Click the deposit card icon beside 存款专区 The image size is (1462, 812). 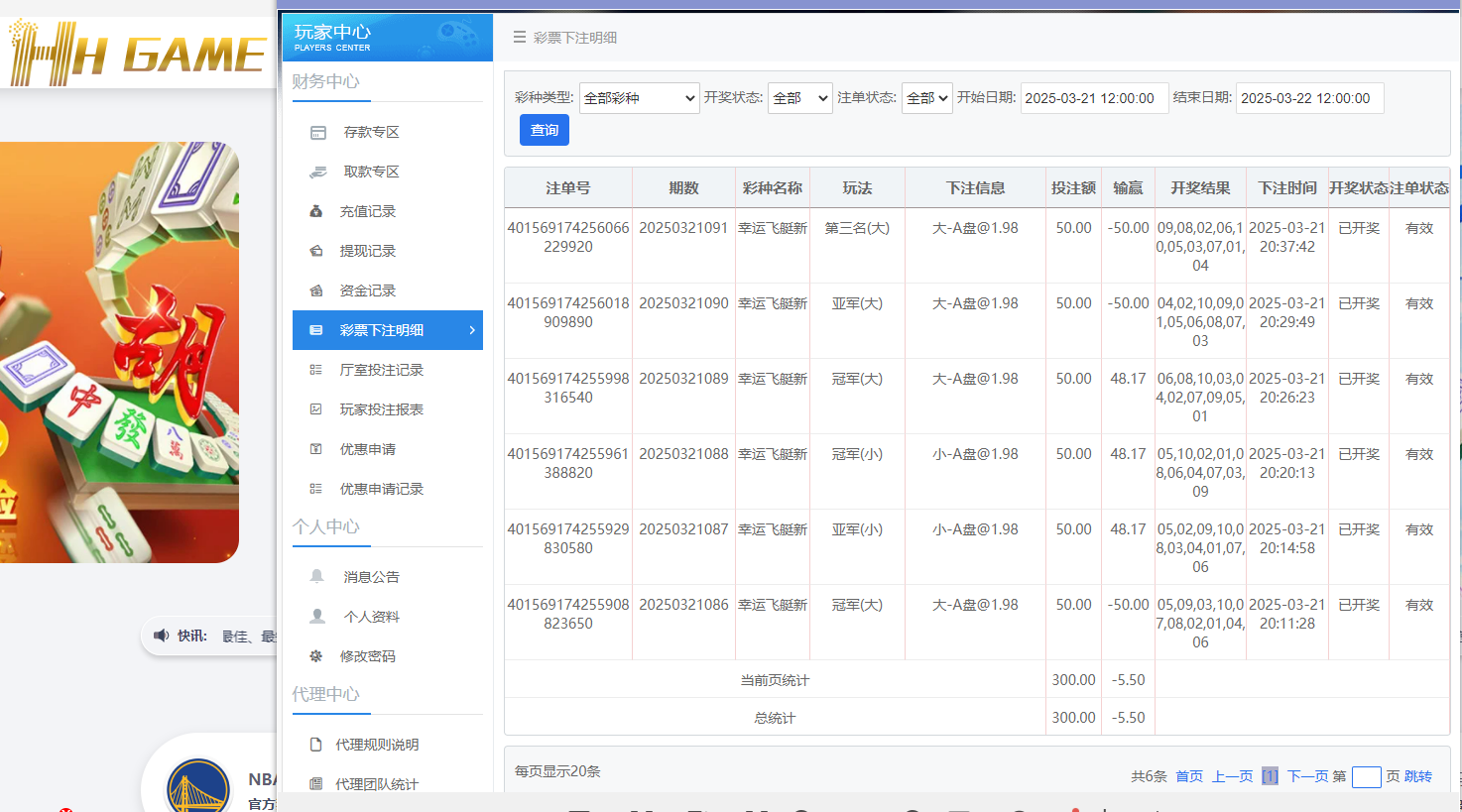317,131
